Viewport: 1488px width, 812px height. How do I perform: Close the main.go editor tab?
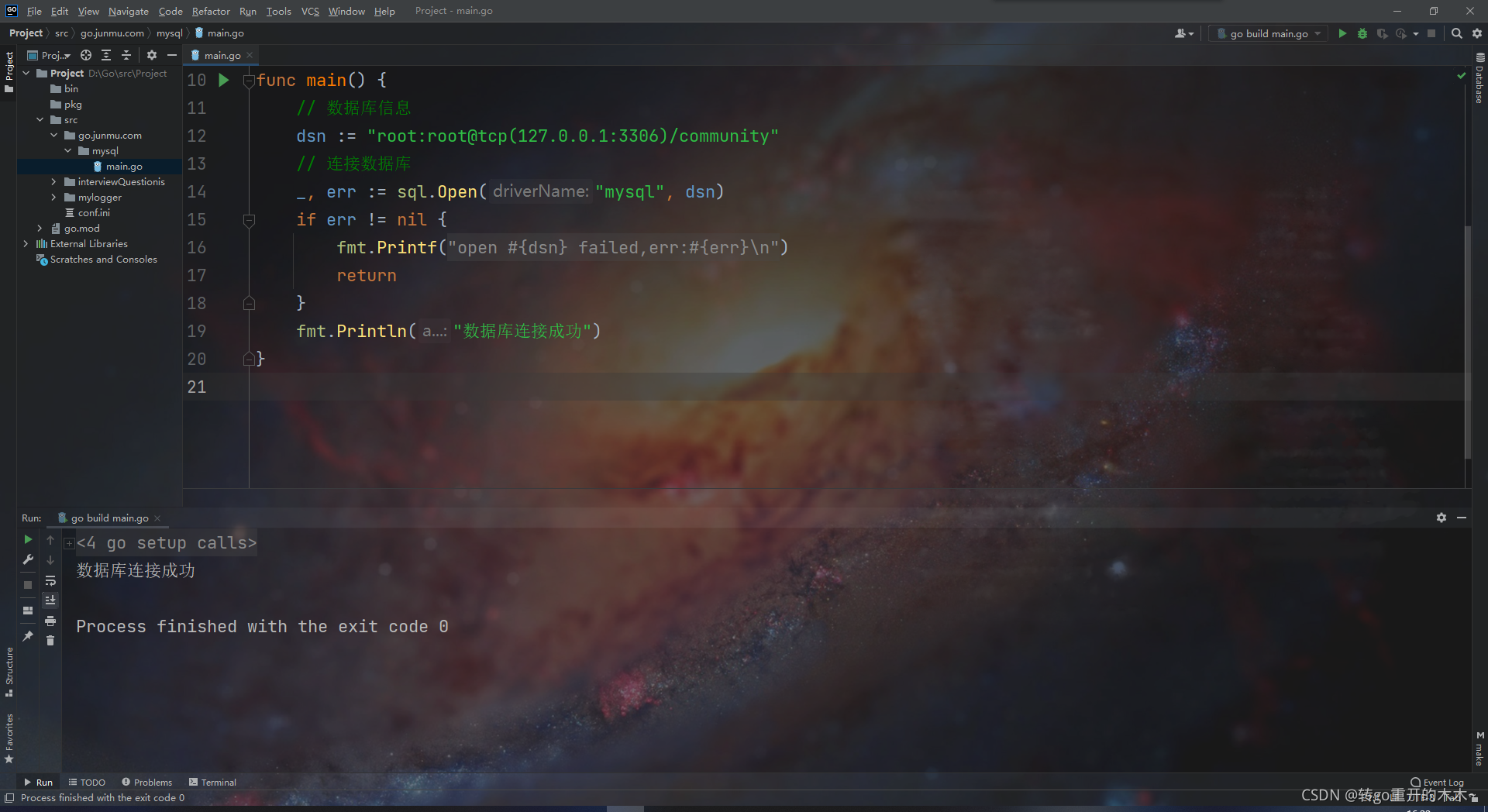tap(250, 55)
